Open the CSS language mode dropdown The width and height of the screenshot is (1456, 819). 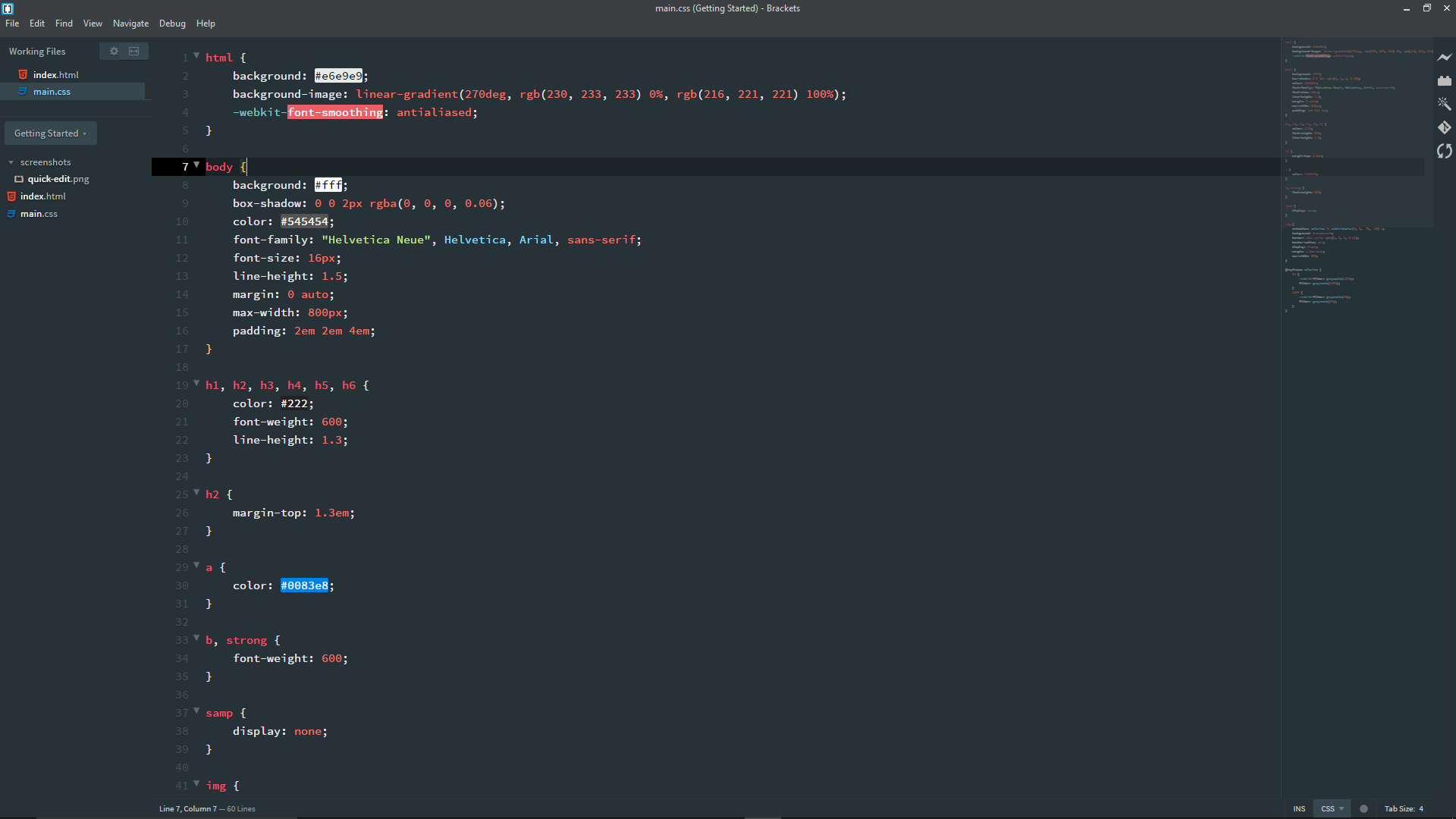(x=1332, y=808)
